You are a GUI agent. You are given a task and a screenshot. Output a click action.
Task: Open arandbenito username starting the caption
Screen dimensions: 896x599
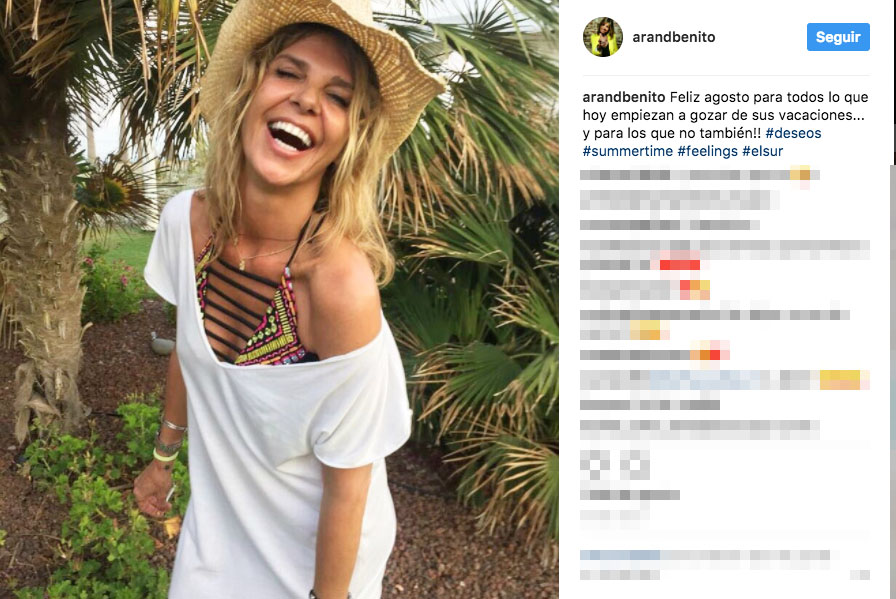point(623,97)
